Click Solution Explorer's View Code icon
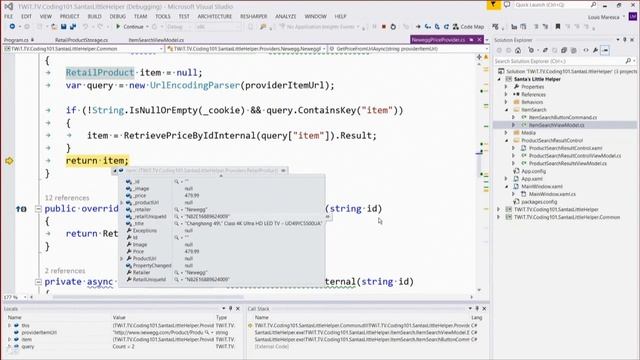The height and width of the screenshot is (360, 640). [586, 50]
